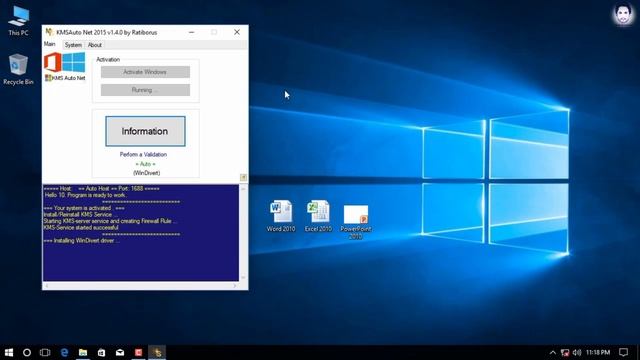Close the KMSAuto Net window
Image resolution: width=640 pixels, height=360 pixels.
(237, 32)
